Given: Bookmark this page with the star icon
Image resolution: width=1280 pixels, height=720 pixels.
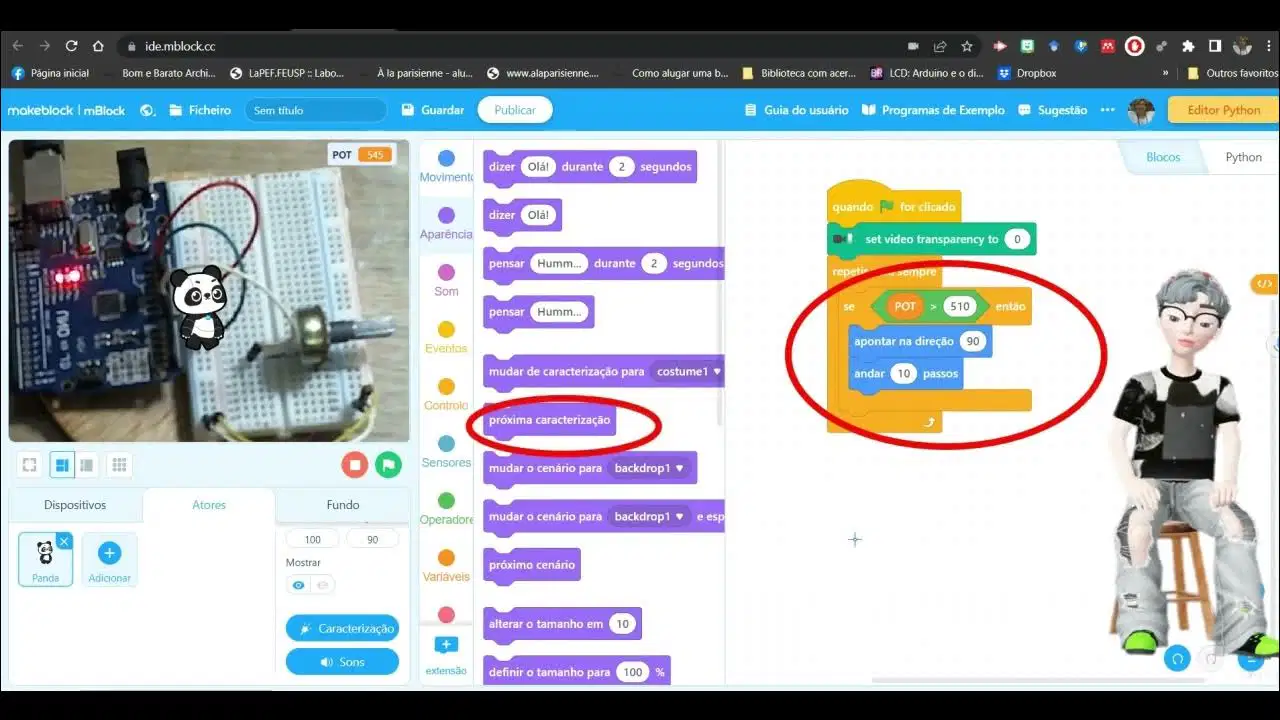Looking at the screenshot, I should 967,46.
